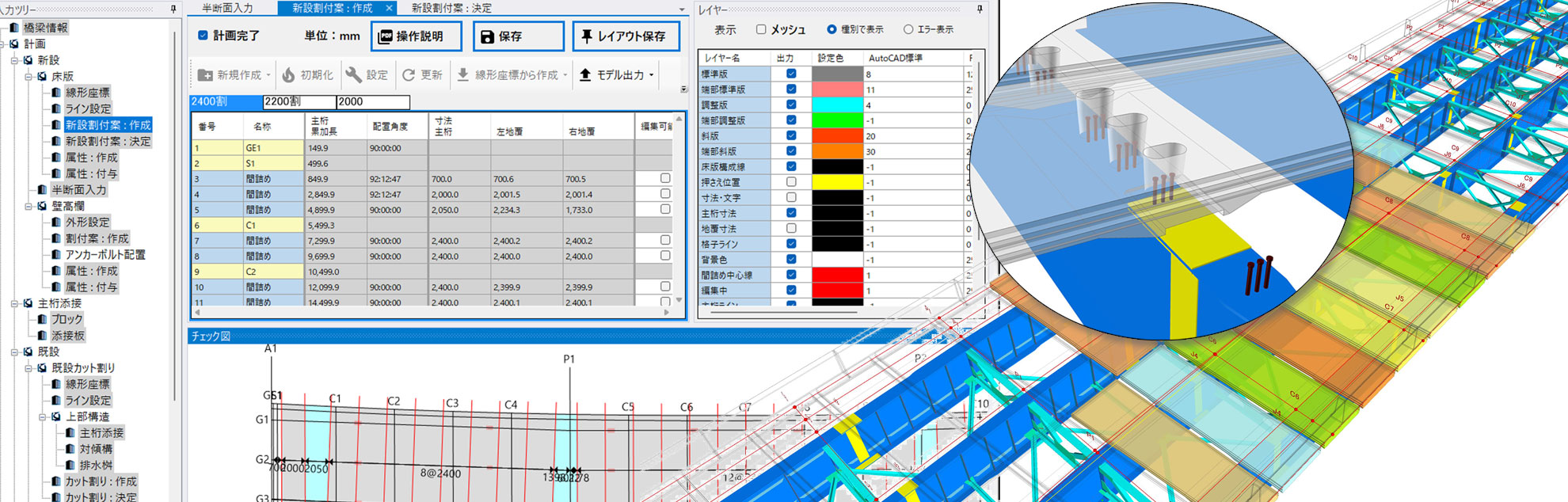Switch to the 半断面入力 tab
This screenshot has width=1568, height=502.
point(227,8)
